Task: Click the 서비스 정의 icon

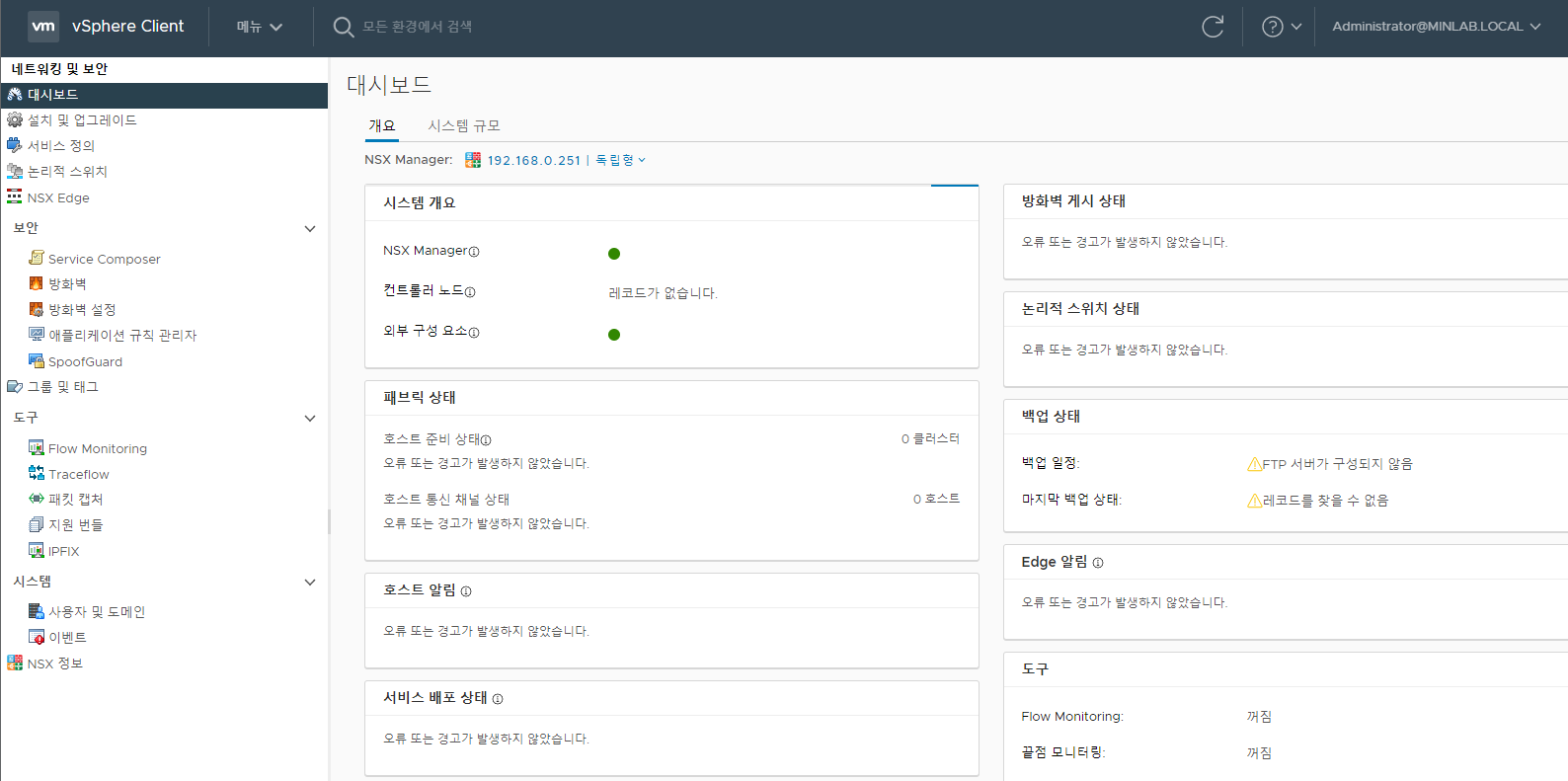Action: [x=15, y=145]
